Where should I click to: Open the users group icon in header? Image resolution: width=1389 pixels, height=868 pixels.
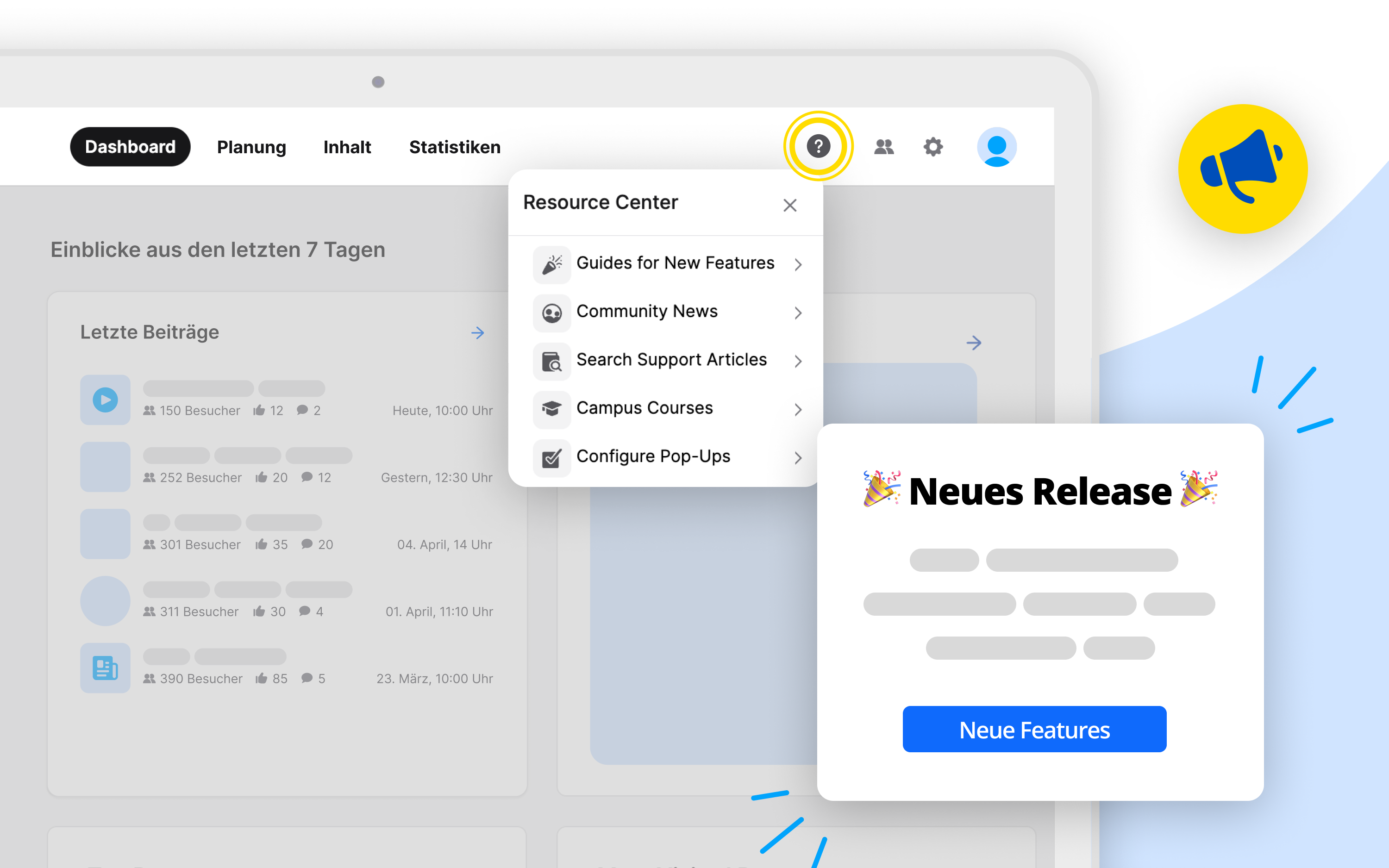[884, 147]
